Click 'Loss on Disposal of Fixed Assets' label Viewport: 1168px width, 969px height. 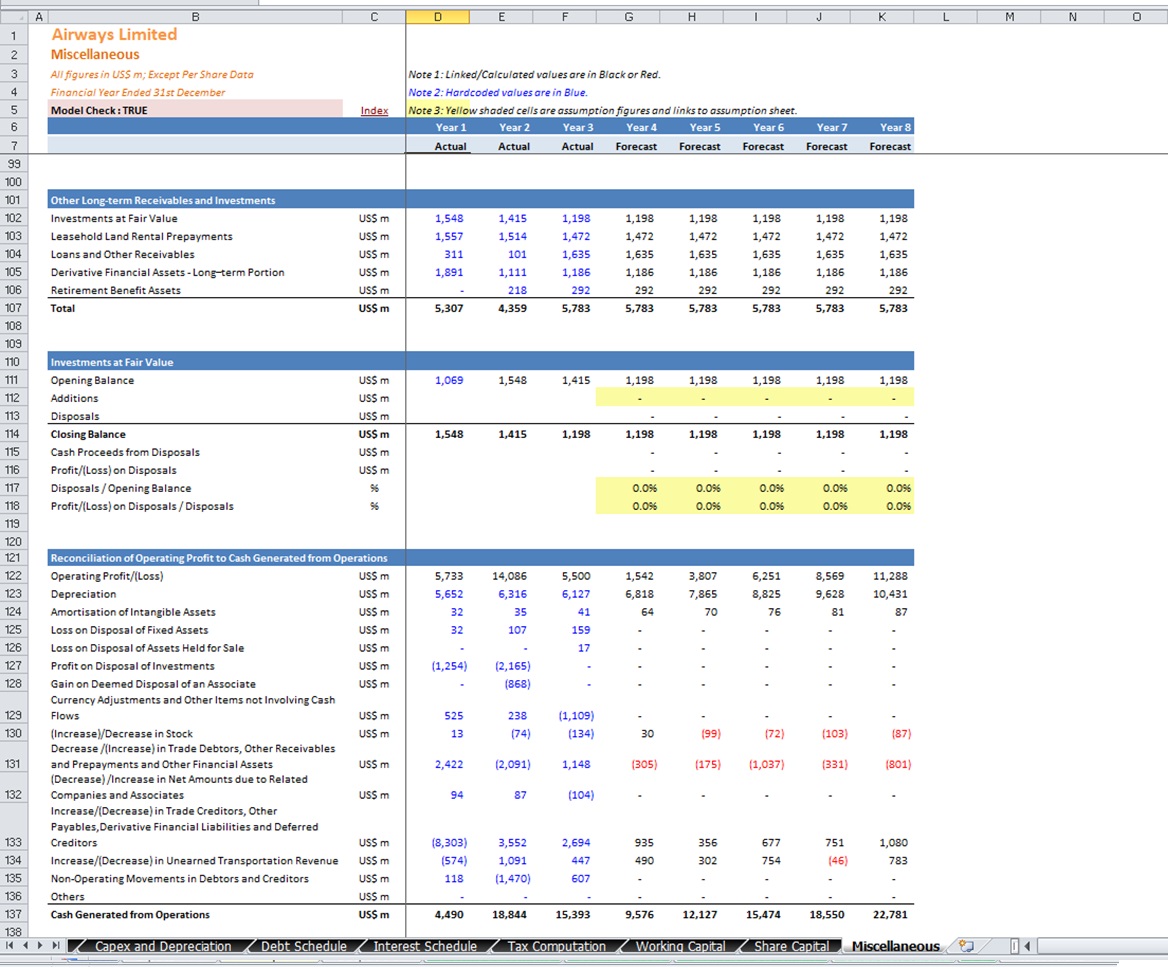click(x=130, y=630)
